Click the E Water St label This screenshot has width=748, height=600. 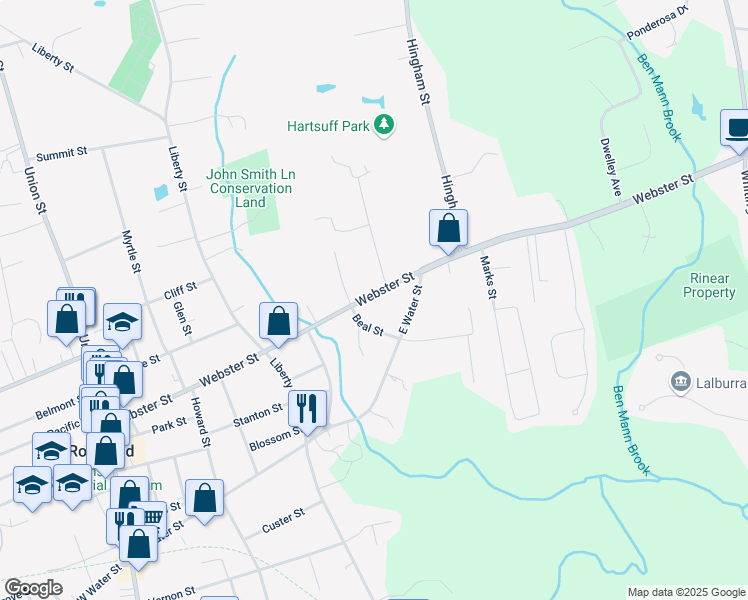pos(411,310)
